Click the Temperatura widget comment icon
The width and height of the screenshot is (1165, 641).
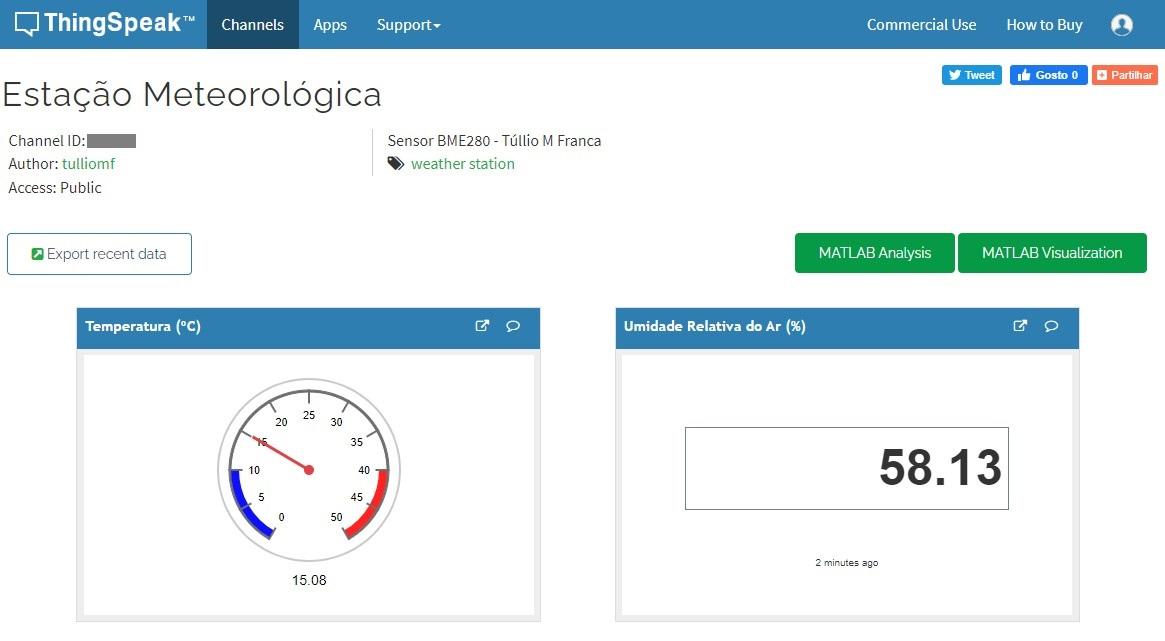click(513, 325)
